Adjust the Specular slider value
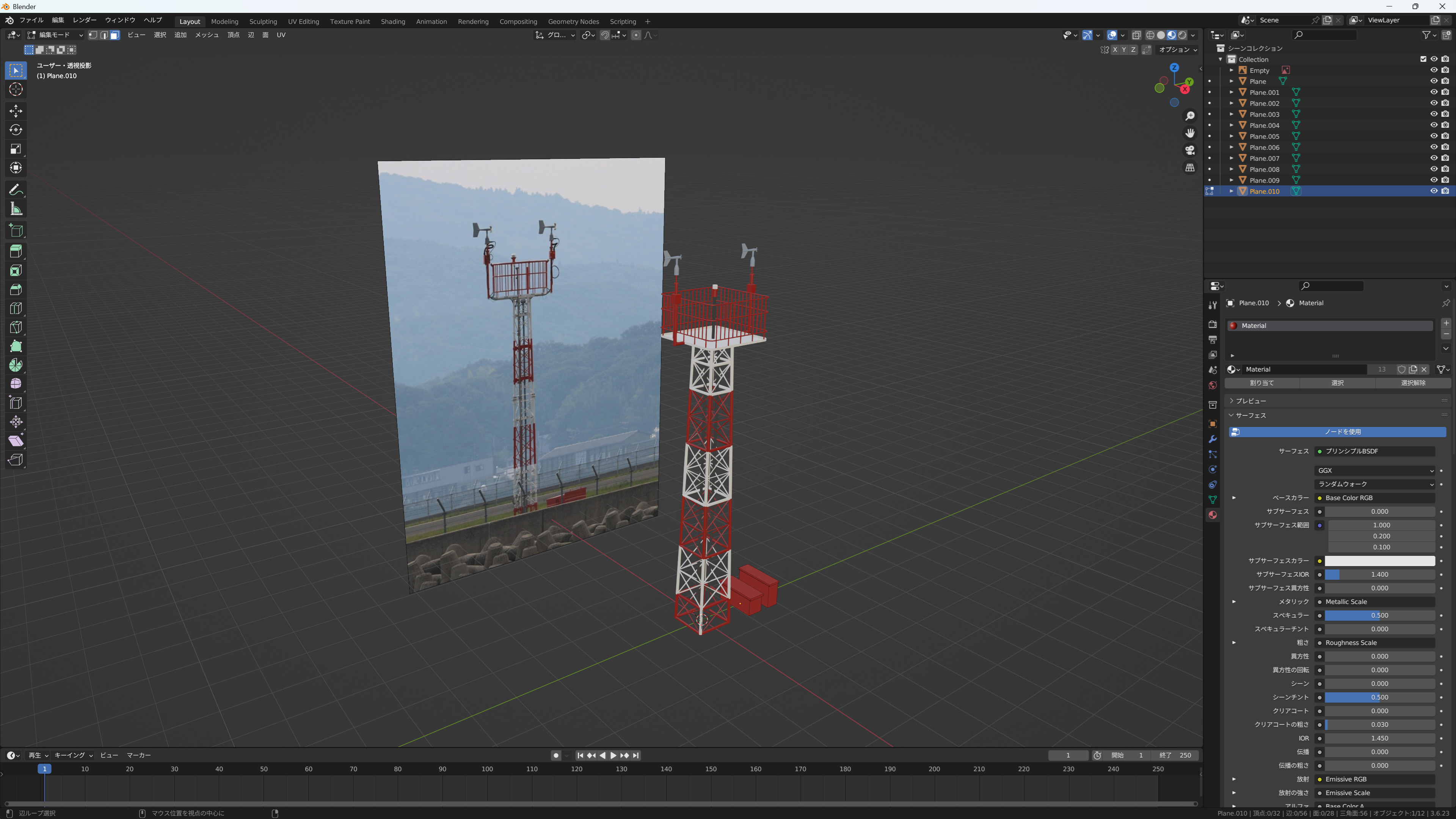 (1380, 615)
